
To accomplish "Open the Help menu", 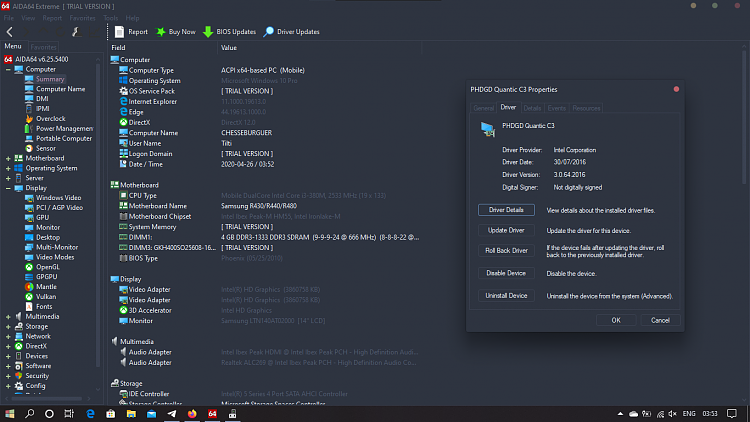I will tap(132, 18).
